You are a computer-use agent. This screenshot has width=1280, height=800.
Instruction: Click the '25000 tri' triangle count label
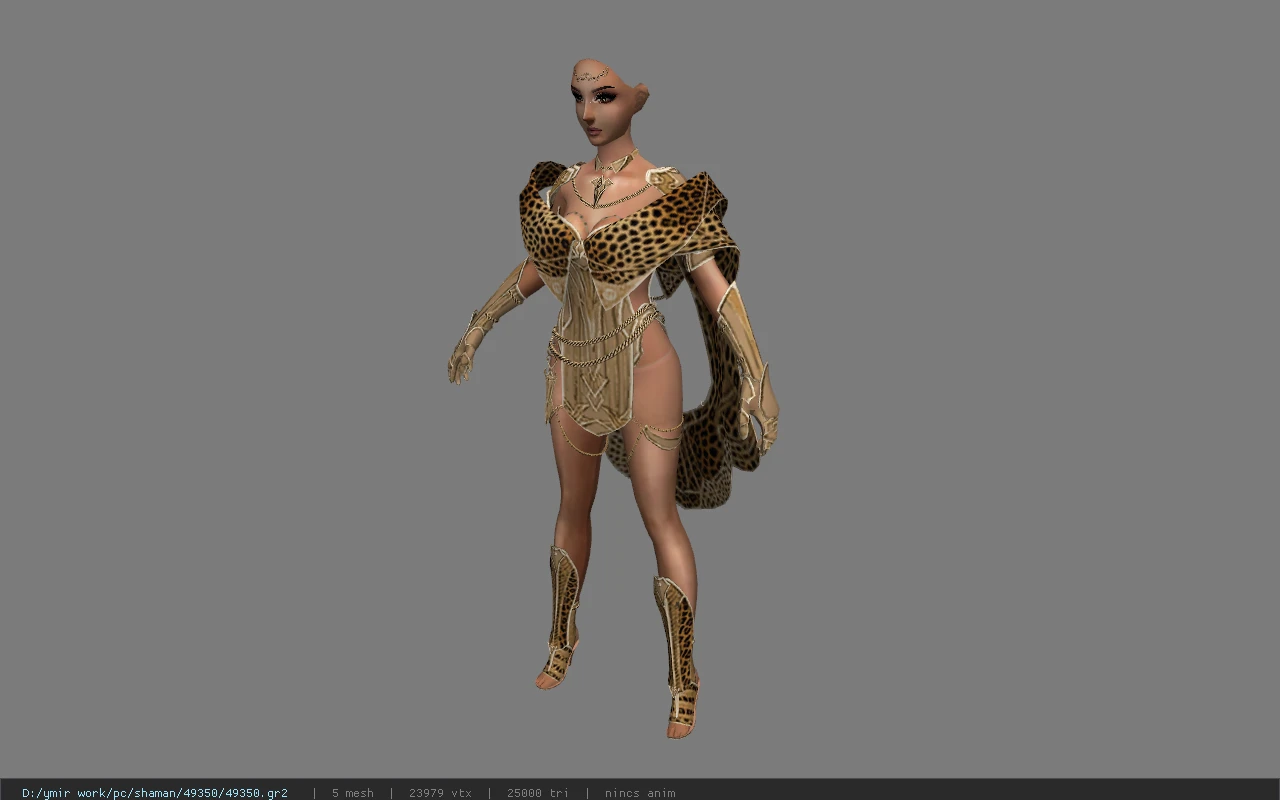coord(538,793)
